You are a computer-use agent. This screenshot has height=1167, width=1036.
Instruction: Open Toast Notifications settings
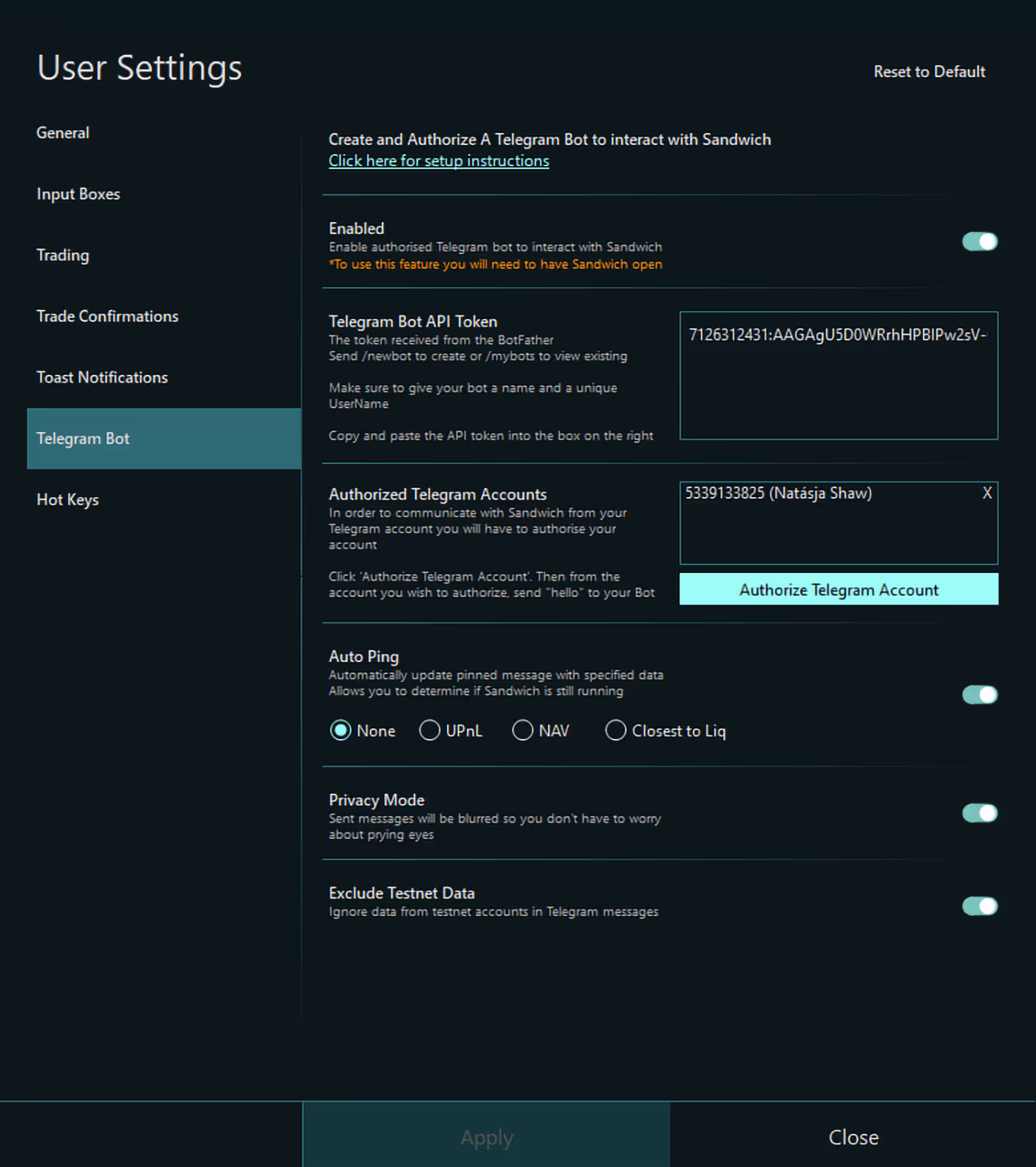103,378
